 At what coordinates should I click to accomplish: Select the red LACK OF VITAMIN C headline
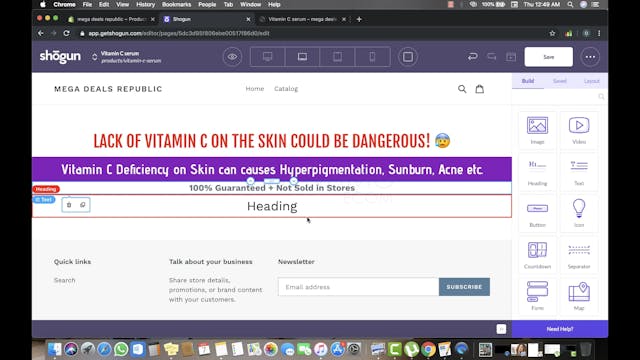pos(272,141)
